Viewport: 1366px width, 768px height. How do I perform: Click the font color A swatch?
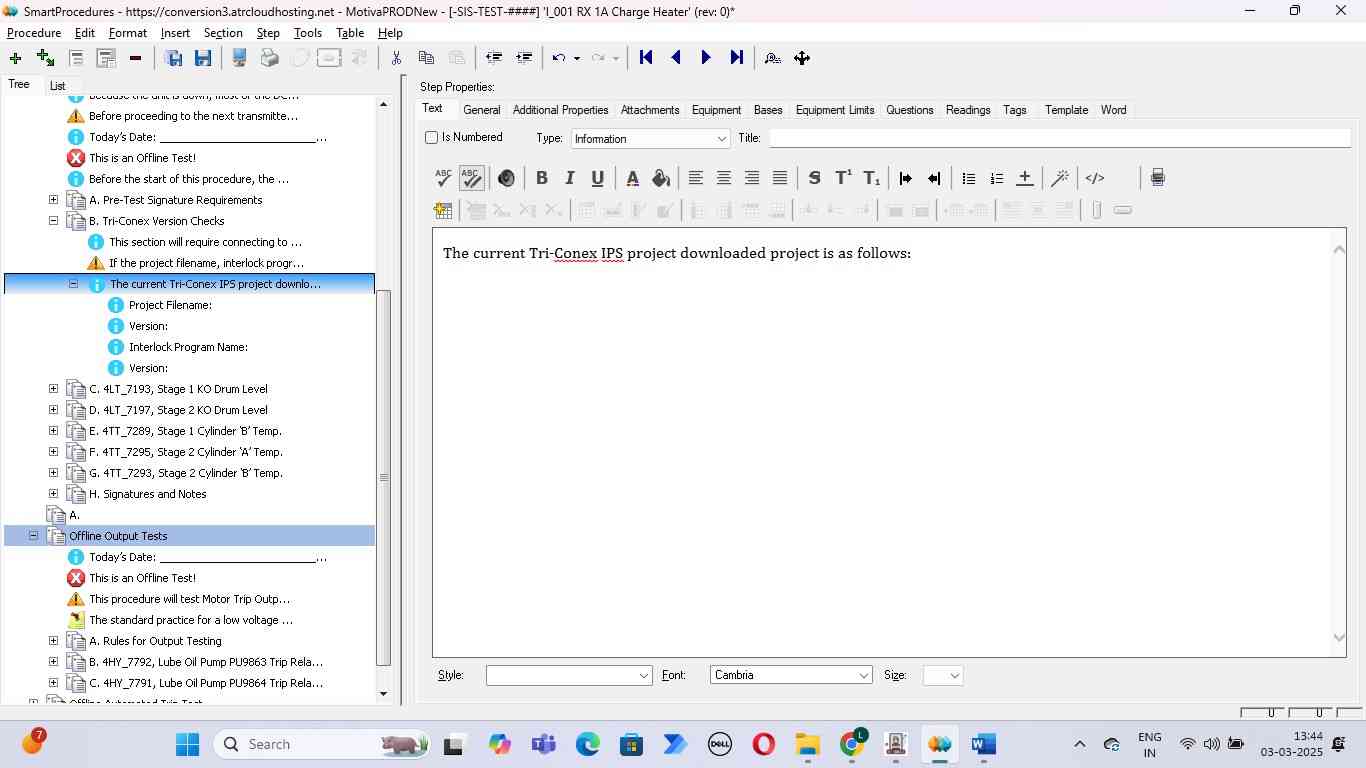(632, 178)
